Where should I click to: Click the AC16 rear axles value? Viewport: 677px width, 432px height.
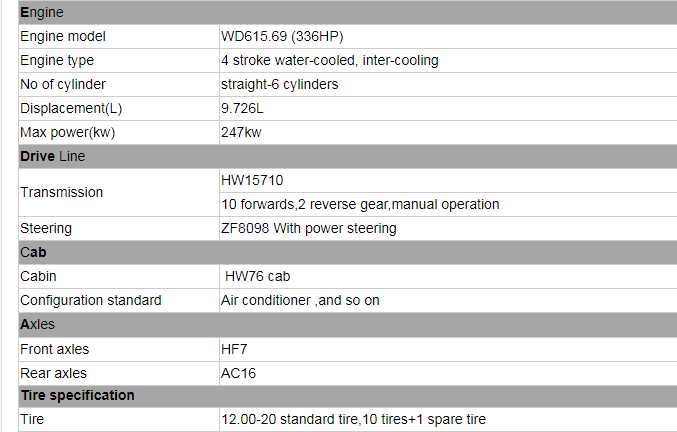(x=237, y=373)
